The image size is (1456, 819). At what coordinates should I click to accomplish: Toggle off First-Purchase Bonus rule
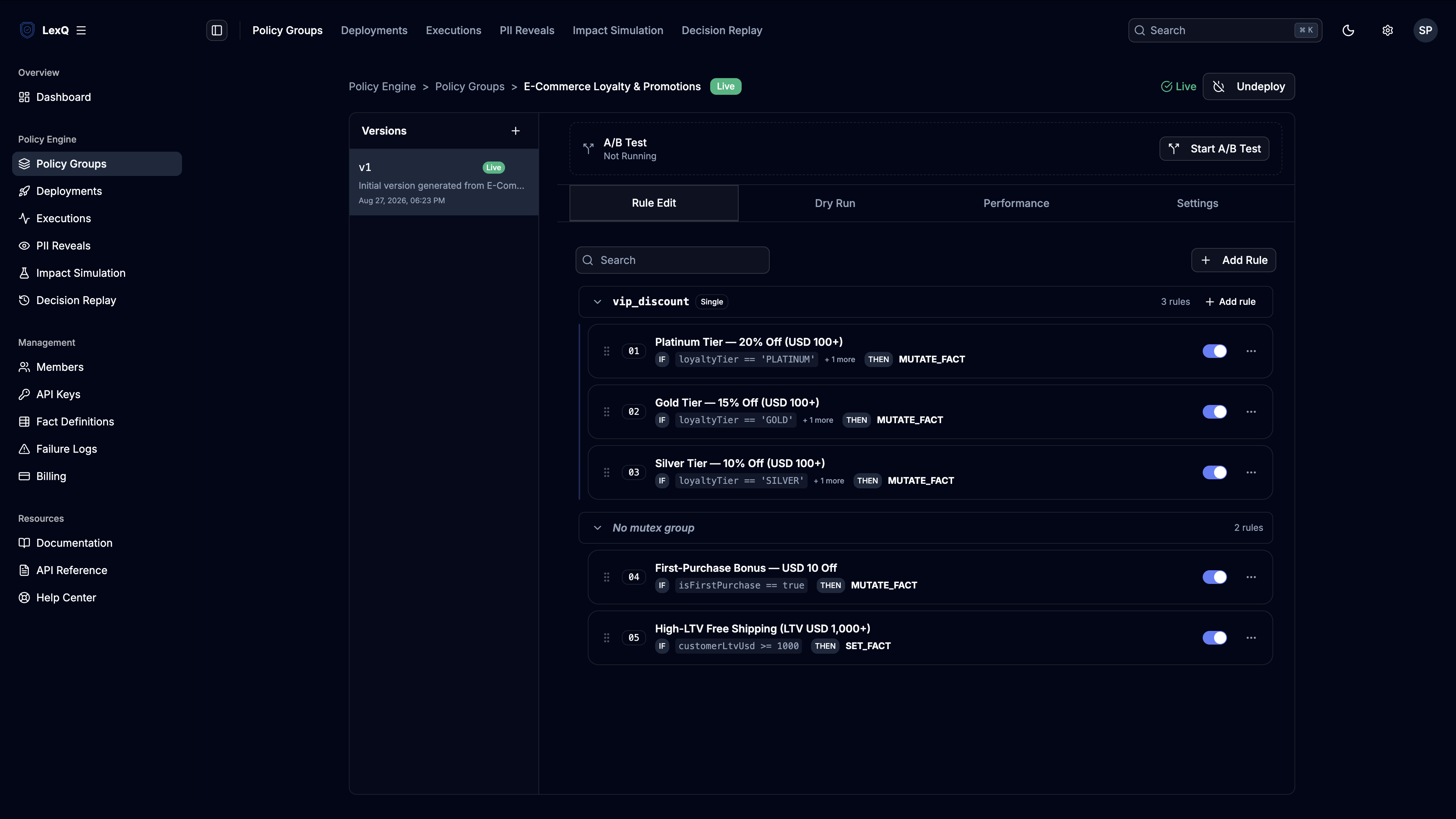1214,577
